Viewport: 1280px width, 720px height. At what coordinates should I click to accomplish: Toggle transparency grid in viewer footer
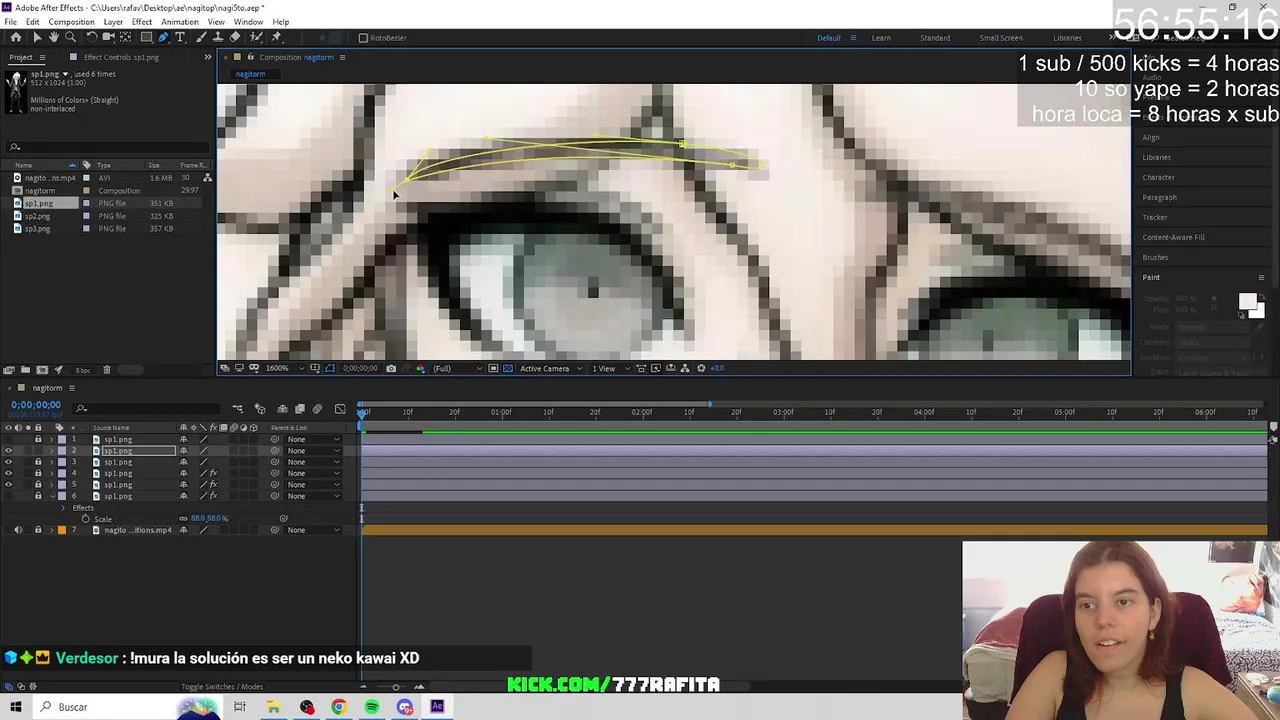(508, 368)
